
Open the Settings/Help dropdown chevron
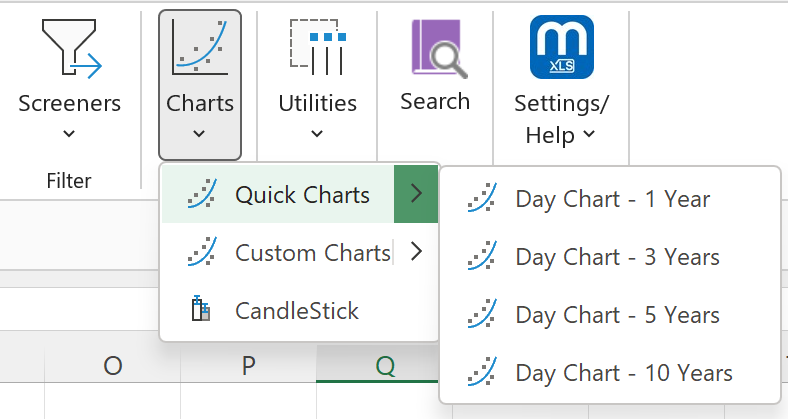pyautogui.click(x=589, y=134)
